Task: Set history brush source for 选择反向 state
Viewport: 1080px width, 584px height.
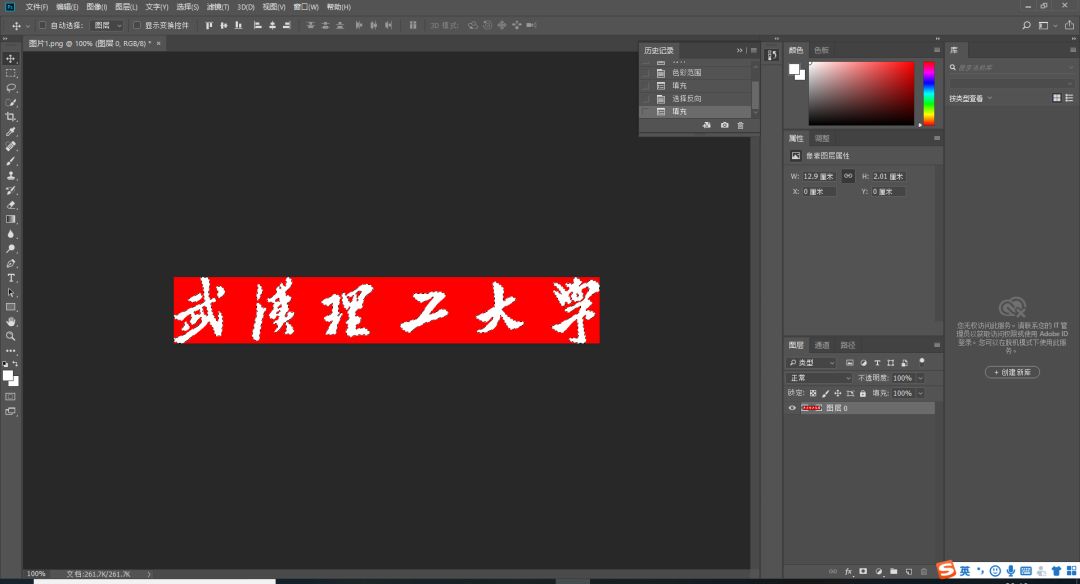Action: (x=646, y=98)
